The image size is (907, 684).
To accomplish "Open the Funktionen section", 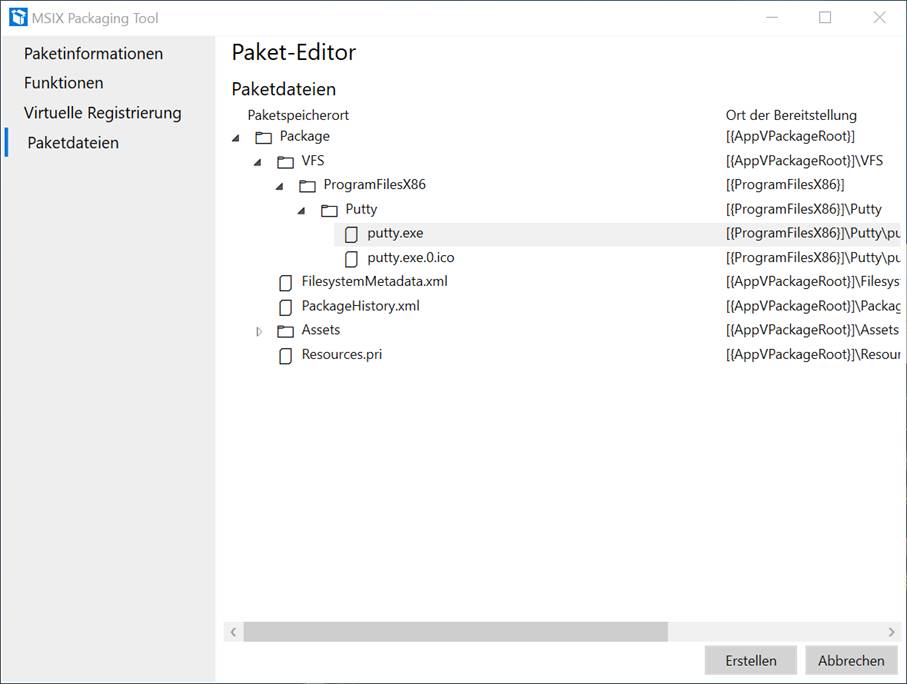I will click(x=64, y=83).
